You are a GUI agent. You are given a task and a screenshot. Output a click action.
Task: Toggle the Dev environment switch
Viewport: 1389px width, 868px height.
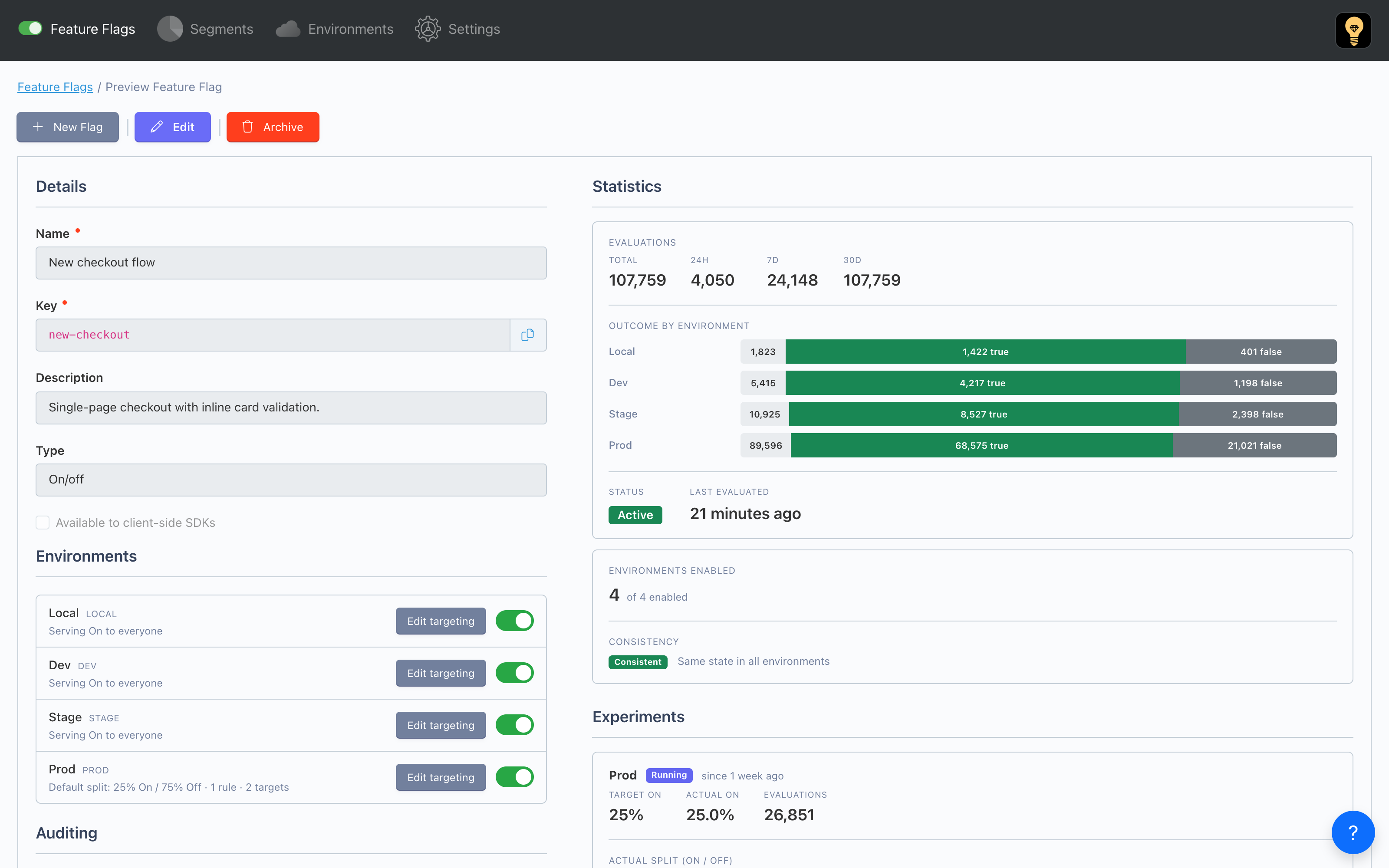click(514, 673)
